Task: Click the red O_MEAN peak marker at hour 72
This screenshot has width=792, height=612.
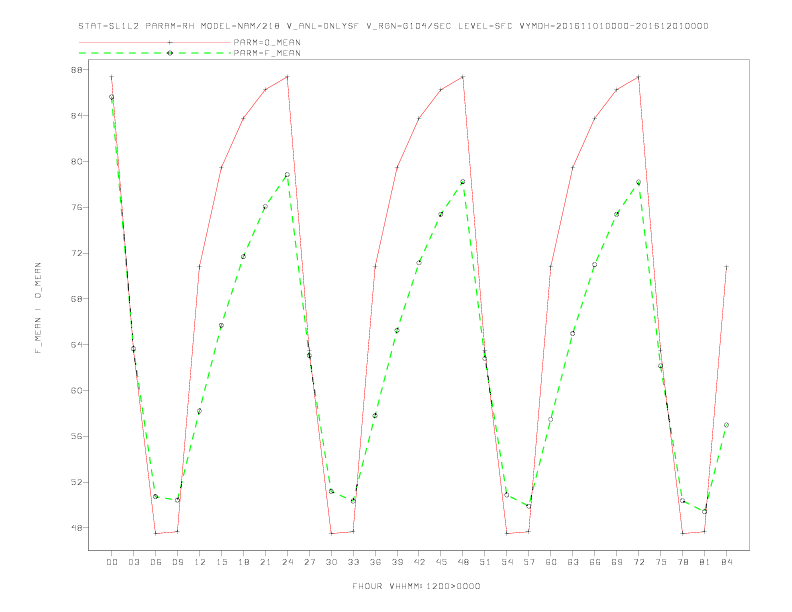Action: point(638,77)
